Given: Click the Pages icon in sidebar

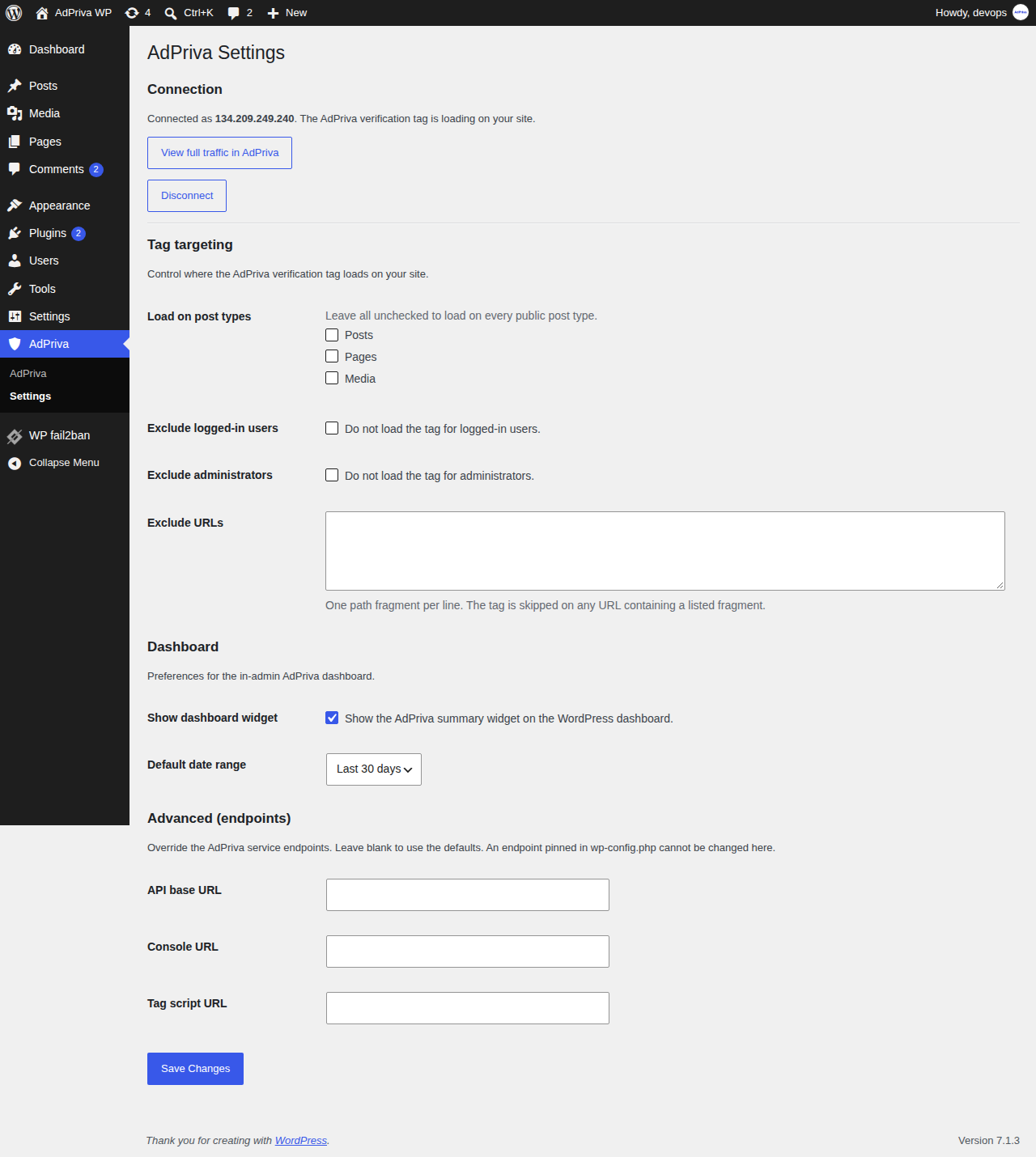Looking at the screenshot, I should (x=15, y=142).
